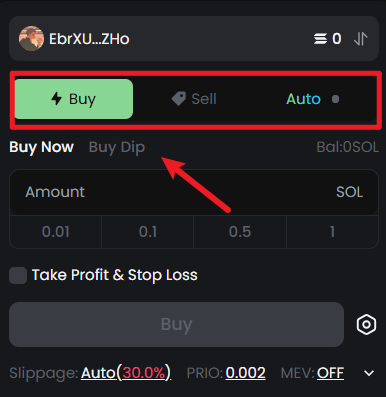Viewport: 386px width, 397px height.
Task: Switch to the Sell tab
Action: 194,99
